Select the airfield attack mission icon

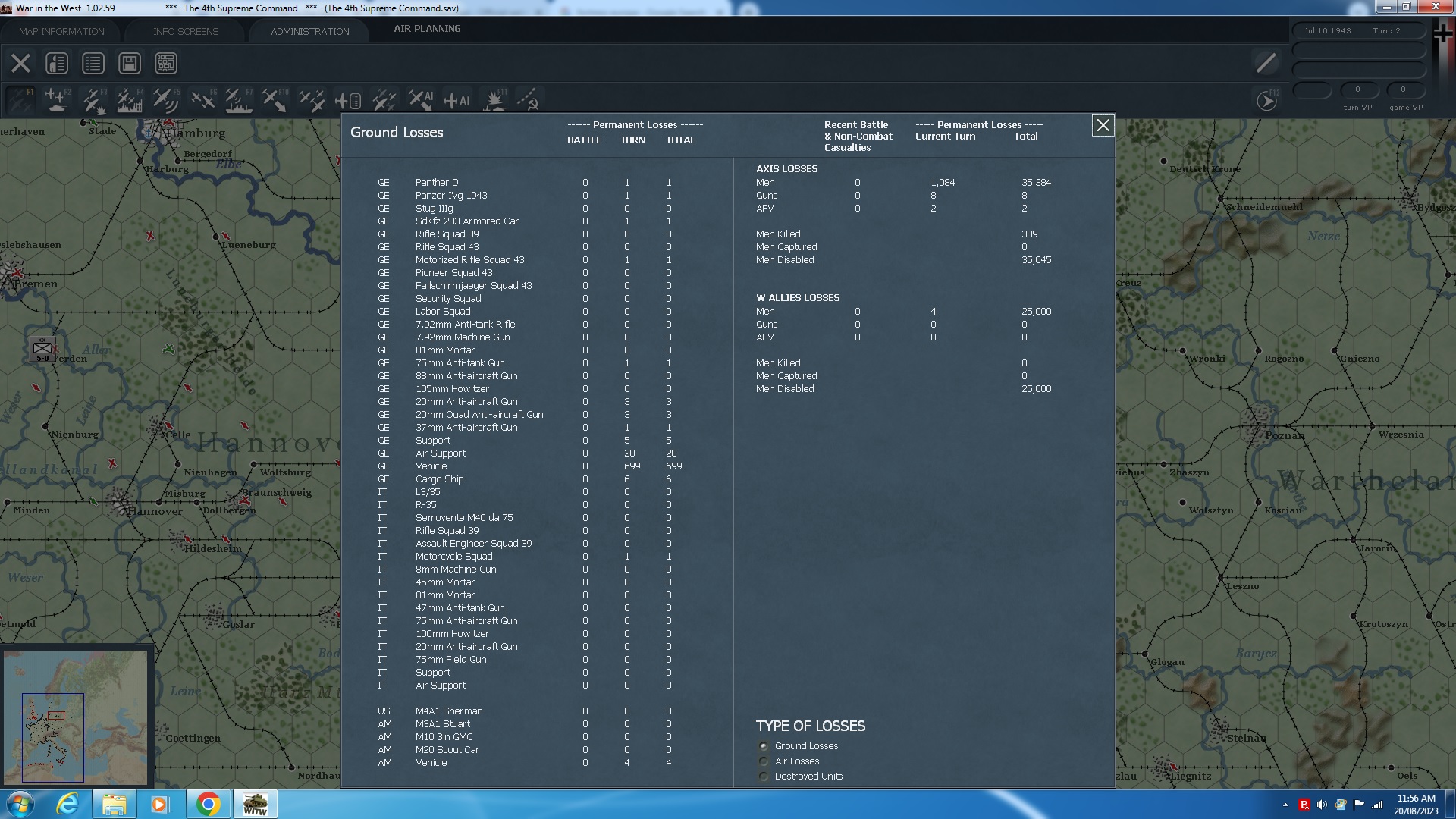(94, 99)
